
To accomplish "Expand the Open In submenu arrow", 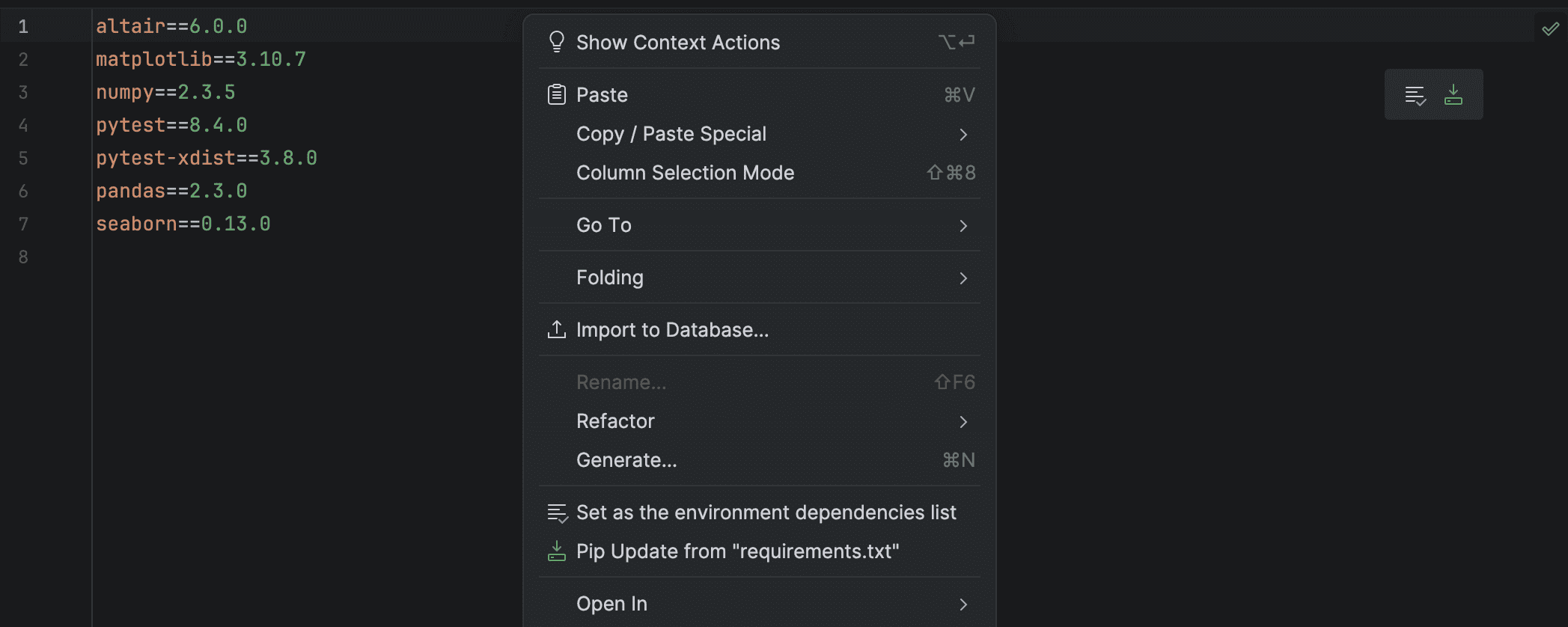I will tap(963, 605).
